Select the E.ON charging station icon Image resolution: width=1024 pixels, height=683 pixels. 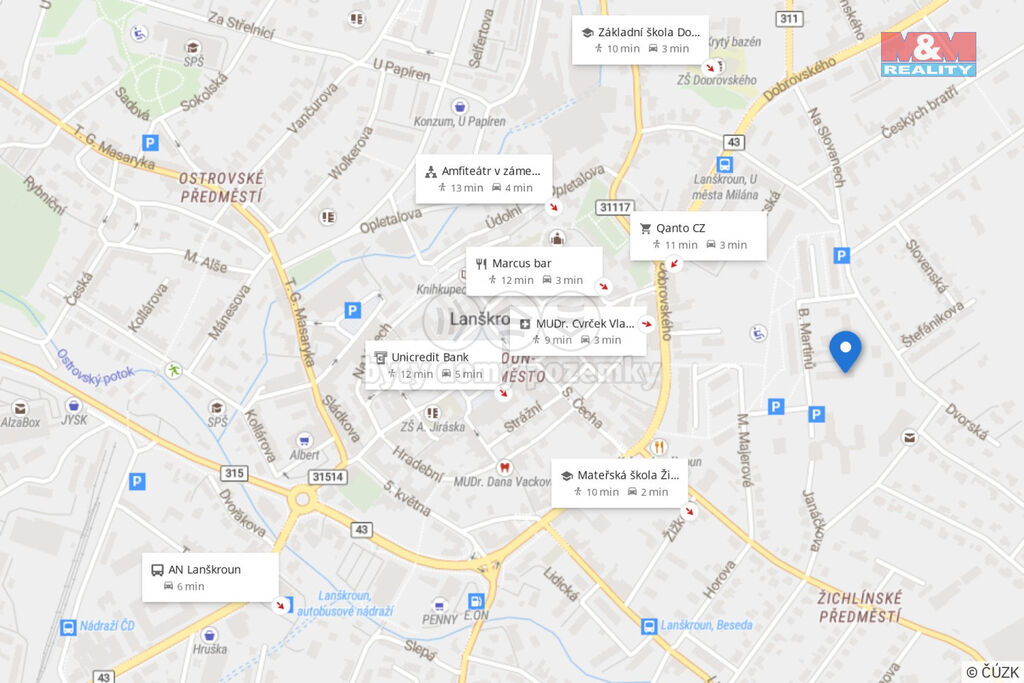476,600
